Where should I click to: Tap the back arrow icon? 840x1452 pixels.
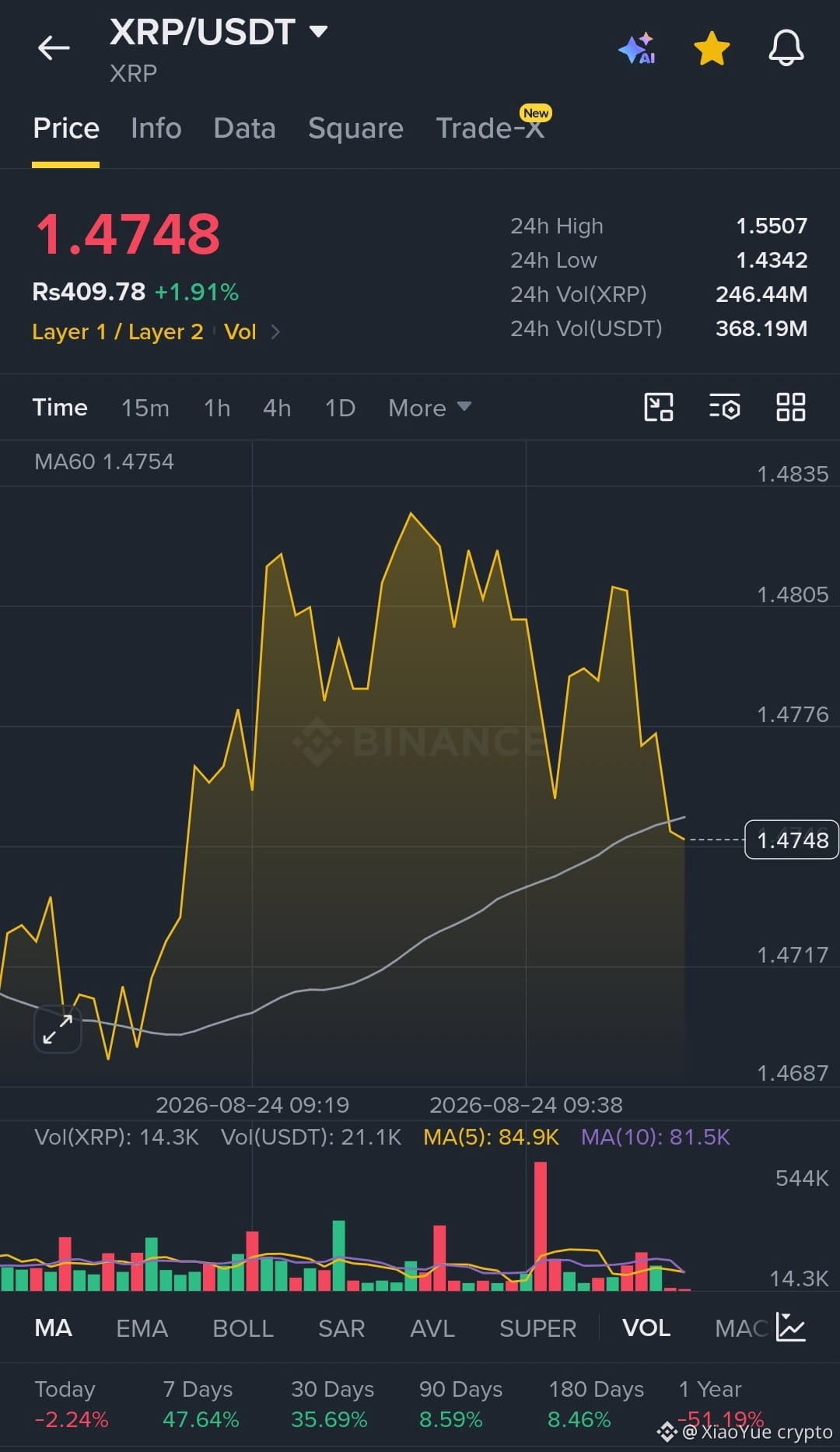tap(54, 48)
